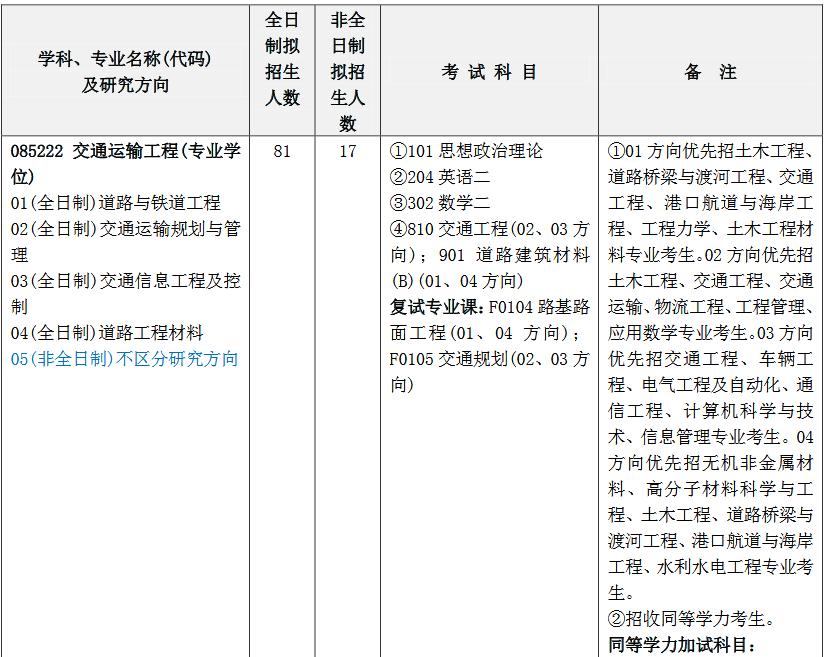Viewport: 825px width, 657px height.
Task: Select the 085222 交通运输工程 program title
Action: pyautogui.click(x=125, y=151)
